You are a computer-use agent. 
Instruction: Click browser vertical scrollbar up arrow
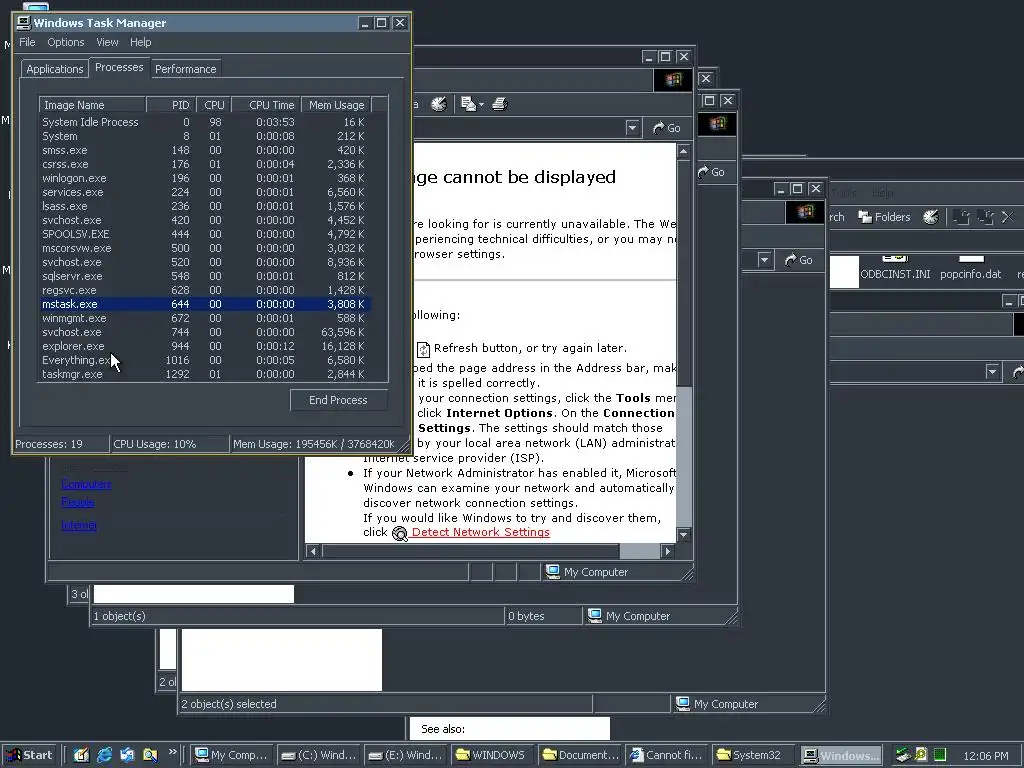(x=683, y=151)
